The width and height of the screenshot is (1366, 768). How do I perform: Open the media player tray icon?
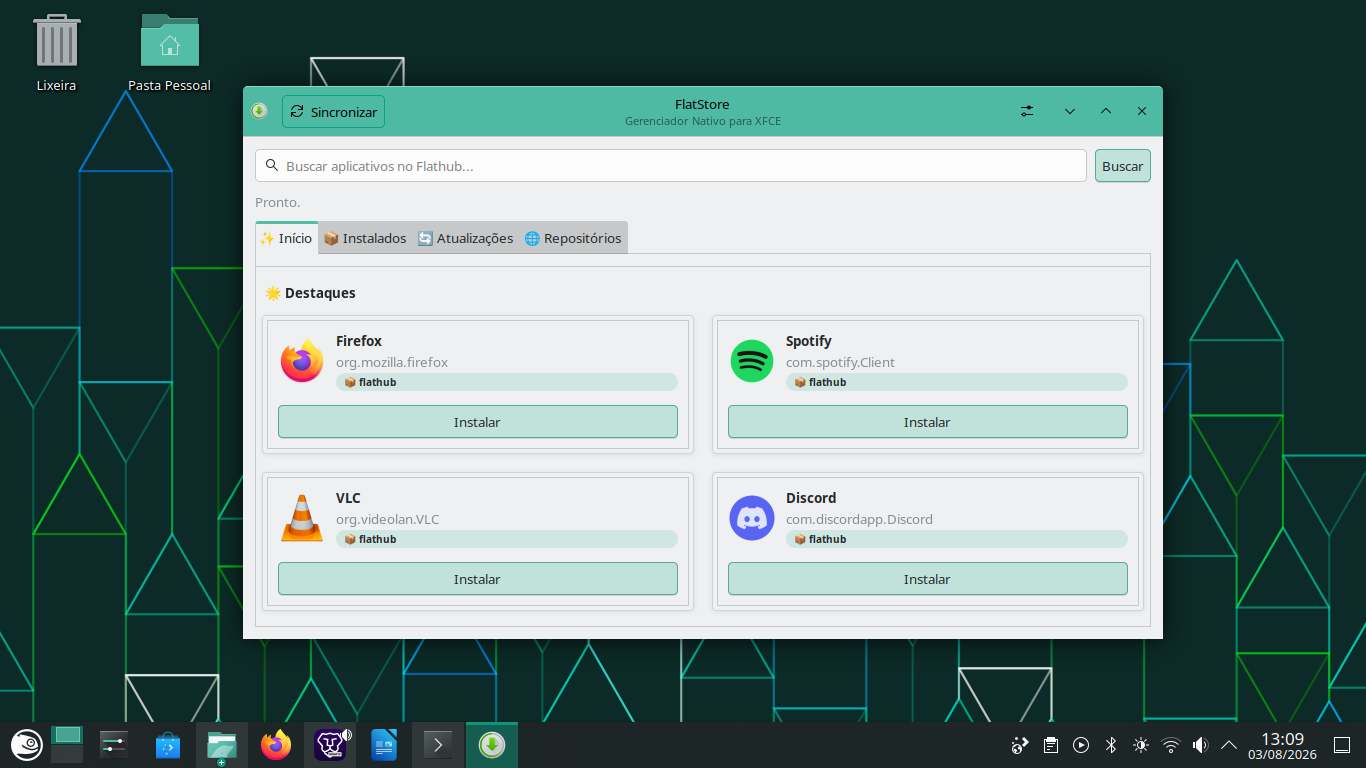pyautogui.click(x=1081, y=745)
